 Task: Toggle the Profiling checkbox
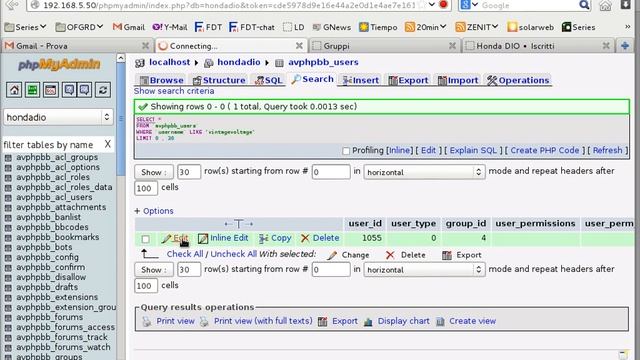tap(346, 151)
